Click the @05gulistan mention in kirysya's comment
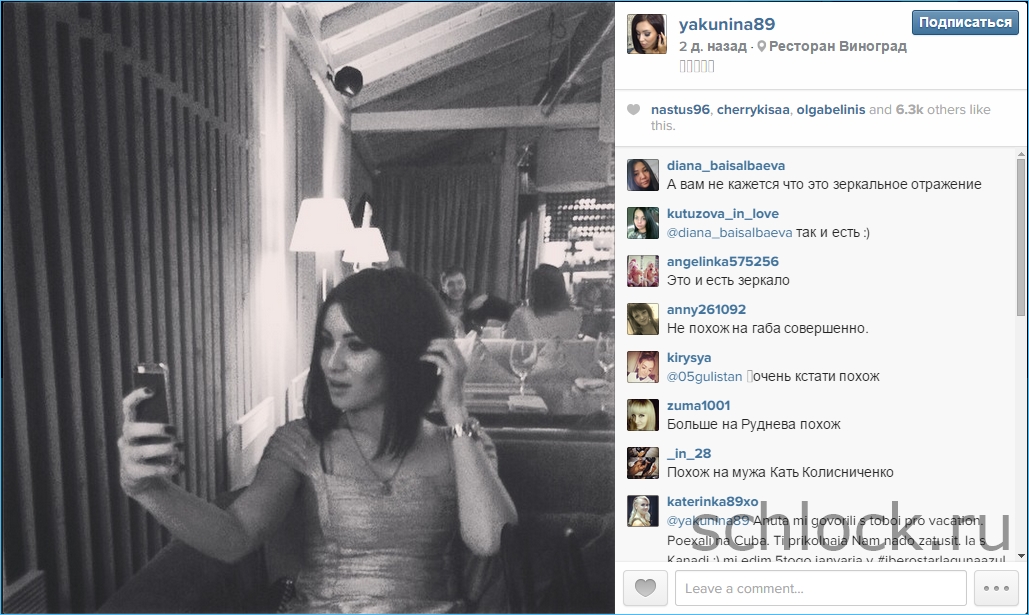Image resolution: width=1029 pixels, height=615 pixels. 704,377
